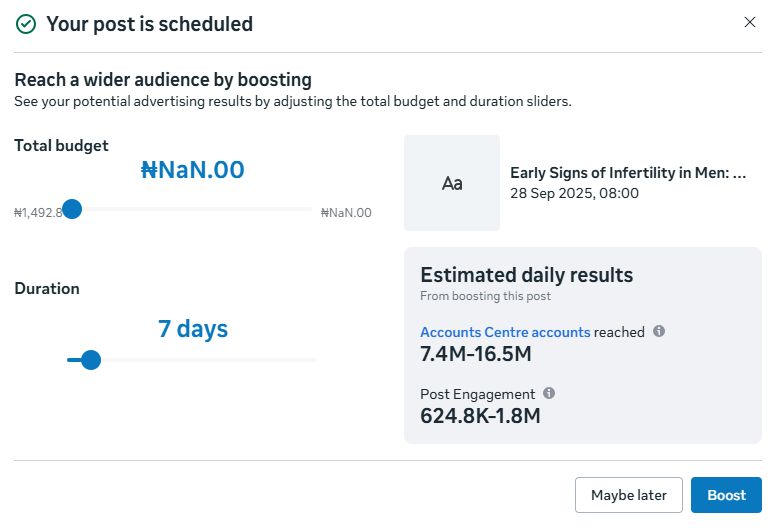Click the green scheduled checkmark icon
This screenshot has height=530, width=771.
click(26, 24)
